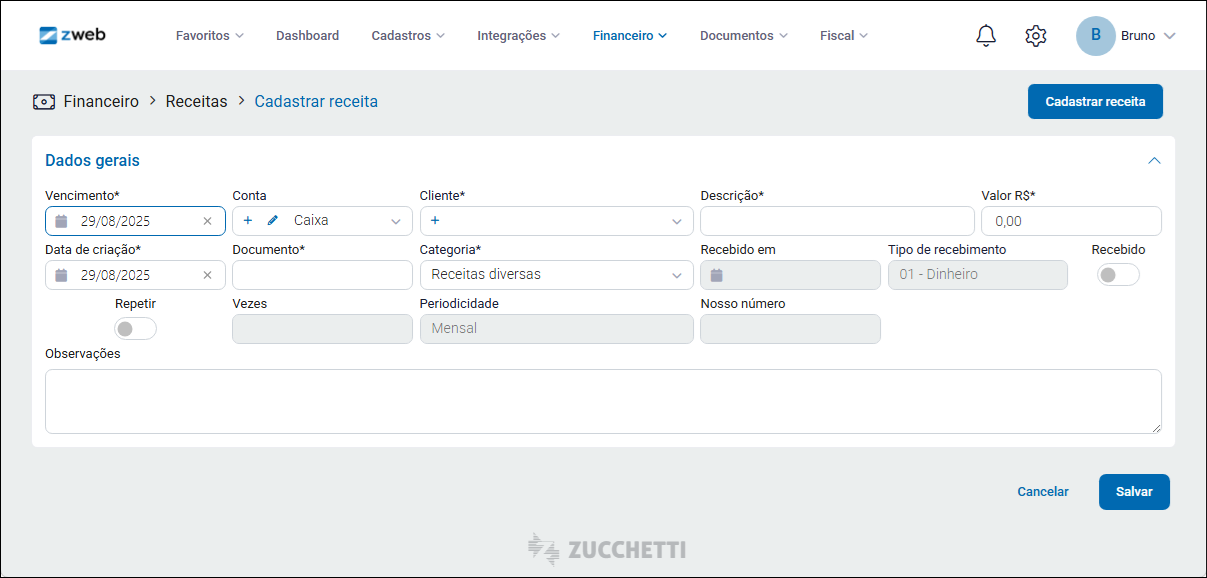The image size is (1207, 578).
Task: Click the Salvar button
Action: (1133, 492)
